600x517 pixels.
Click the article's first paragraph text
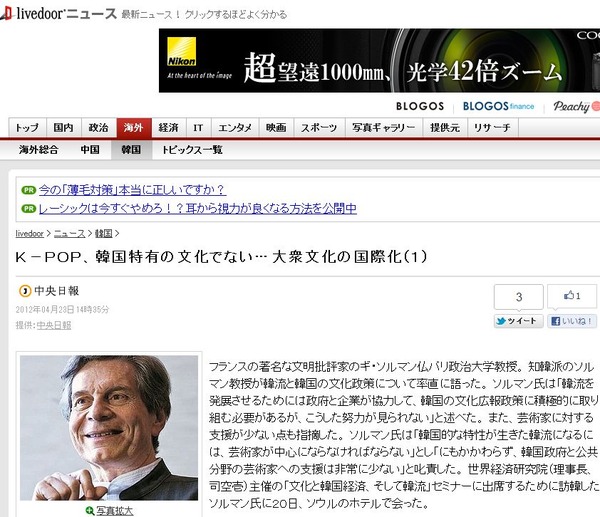404,435
